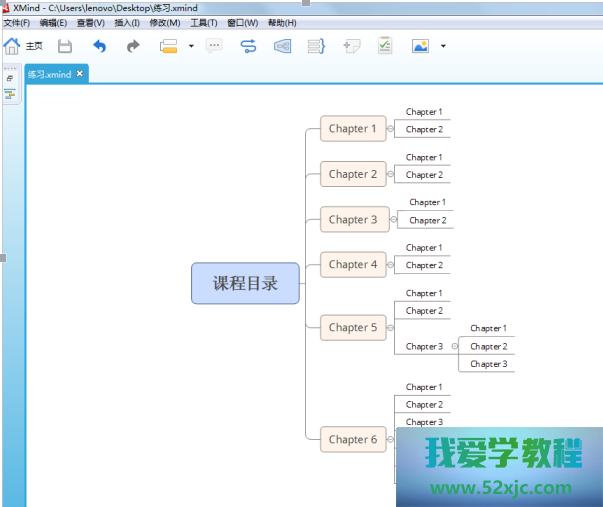Click the Insert image icon
The width and height of the screenshot is (603, 507).
(x=420, y=46)
